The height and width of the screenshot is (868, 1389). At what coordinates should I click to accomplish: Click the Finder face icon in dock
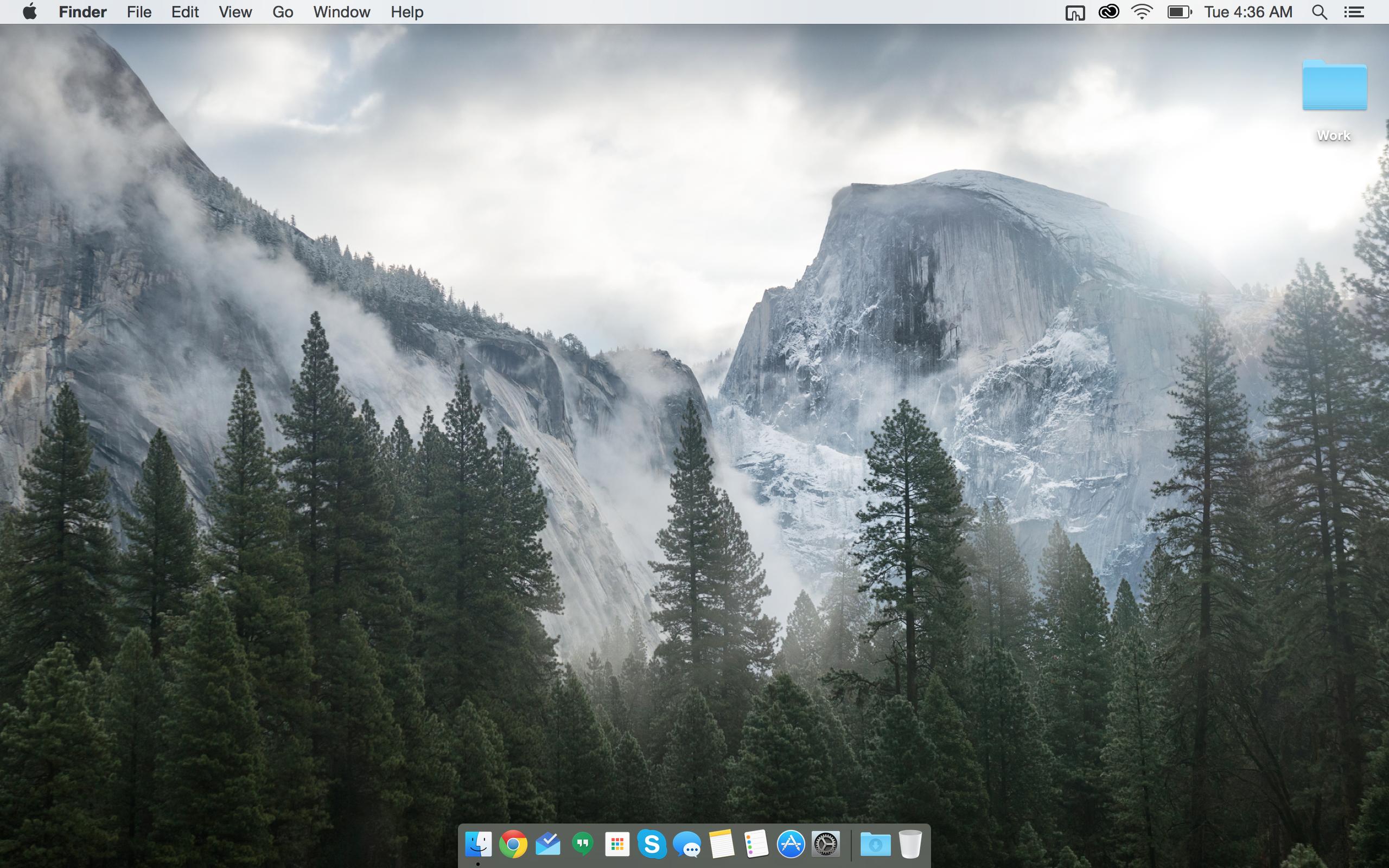pos(478,845)
